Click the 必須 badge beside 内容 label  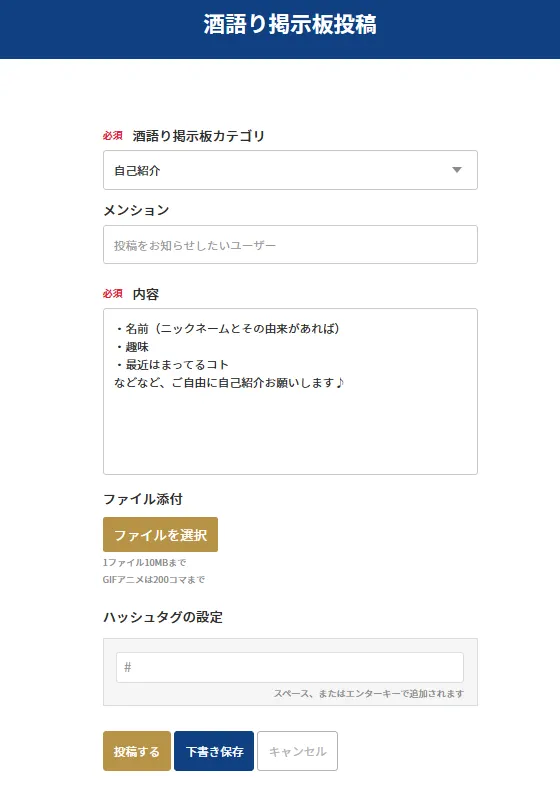pos(113,294)
